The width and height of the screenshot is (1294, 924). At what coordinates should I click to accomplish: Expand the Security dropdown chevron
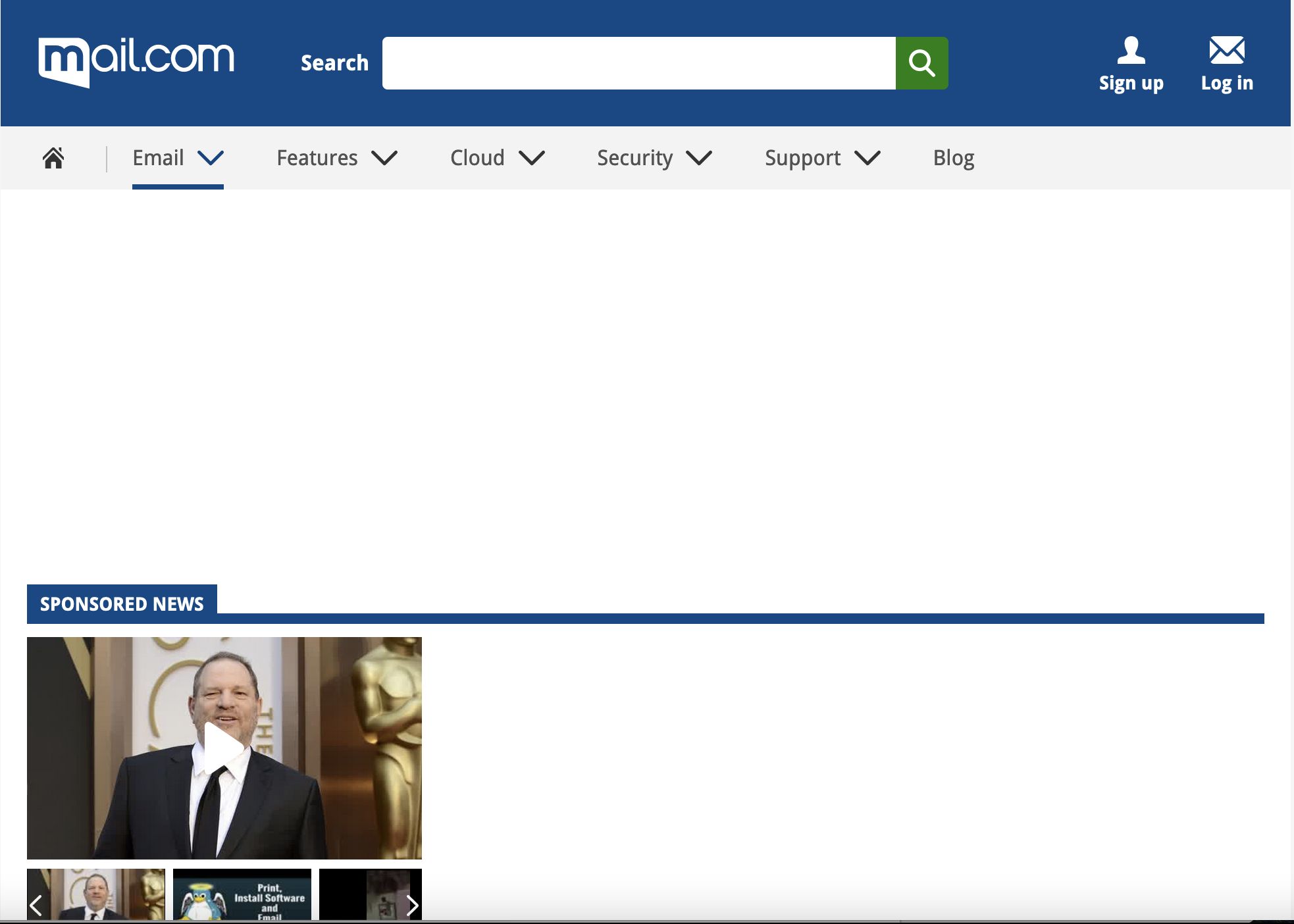pos(699,158)
